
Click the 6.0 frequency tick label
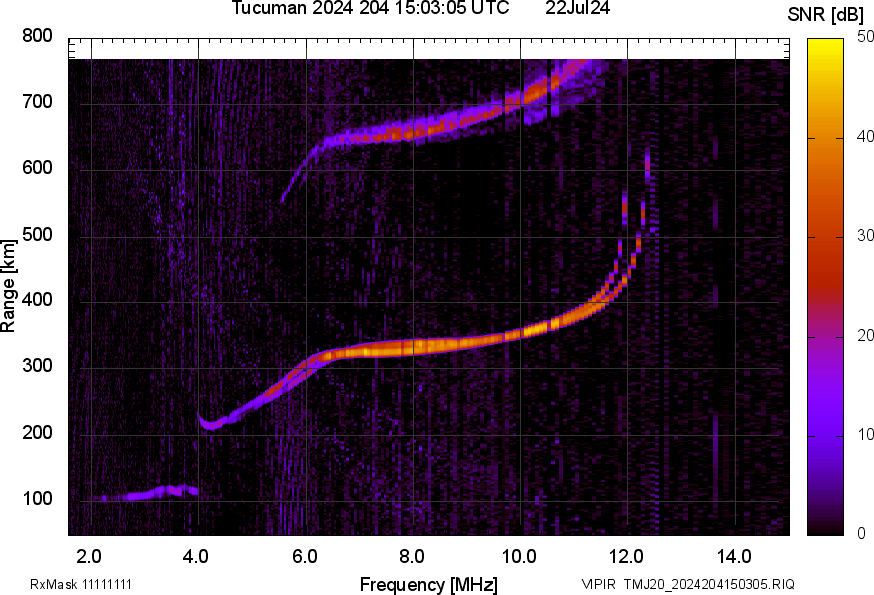tap(304, 556)
